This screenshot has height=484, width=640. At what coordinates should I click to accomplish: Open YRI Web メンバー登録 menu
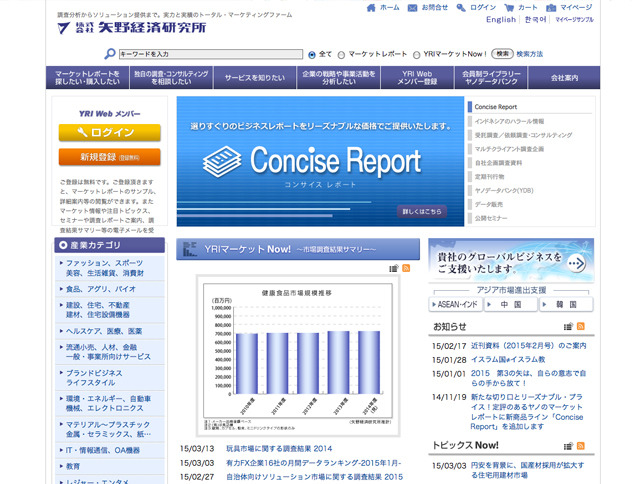418,78
